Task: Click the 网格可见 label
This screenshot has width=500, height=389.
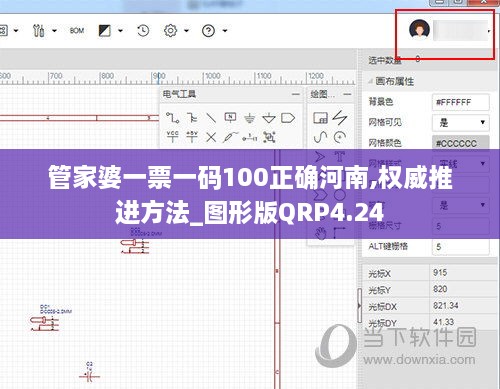Action: point(385,122)
